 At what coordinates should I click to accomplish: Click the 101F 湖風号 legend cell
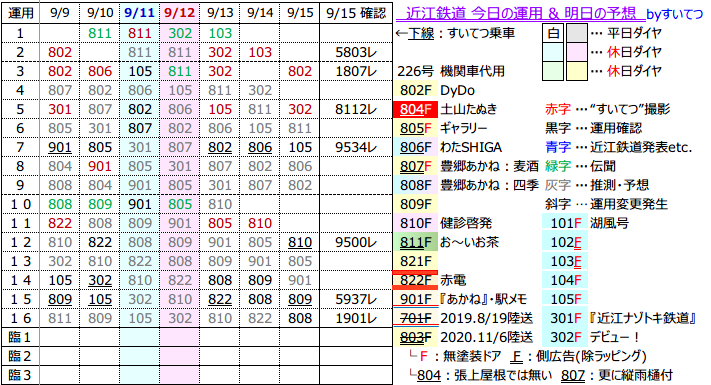tap(565, 223)
